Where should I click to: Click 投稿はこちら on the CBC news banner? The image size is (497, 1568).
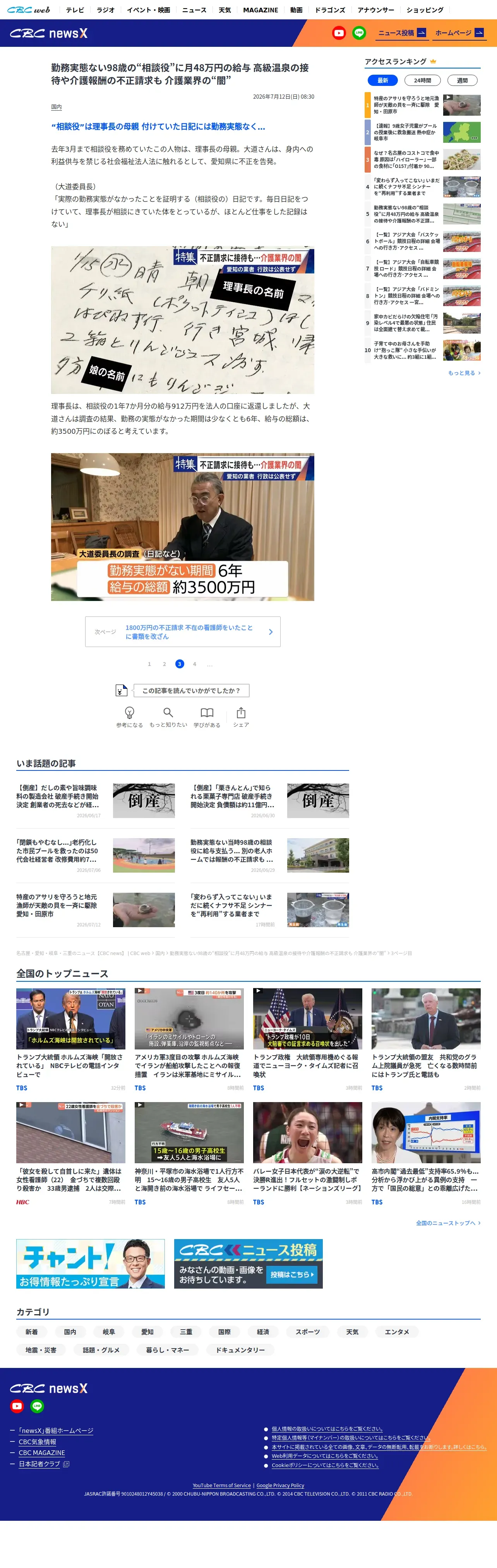click(292, 1275)
